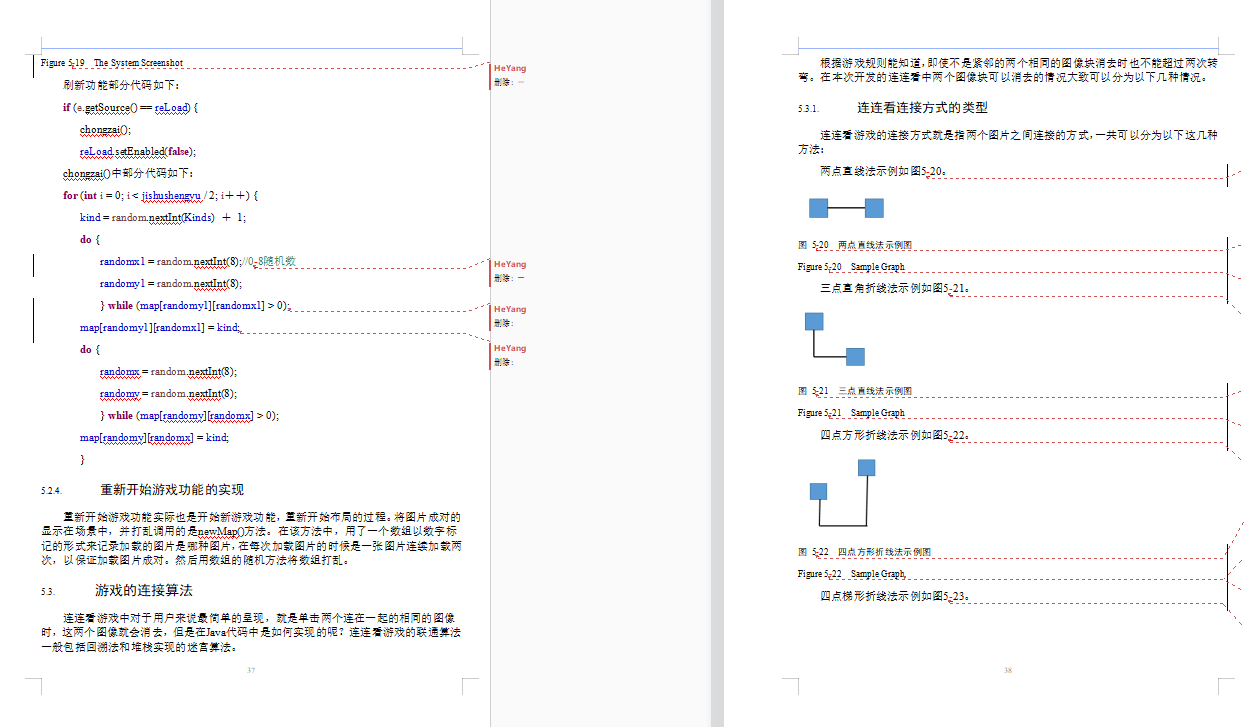Select right blue square in Figure 5-20 diagram
Image resolution: width=1244 pixels, height=727 pixels.
pos(874,208)
